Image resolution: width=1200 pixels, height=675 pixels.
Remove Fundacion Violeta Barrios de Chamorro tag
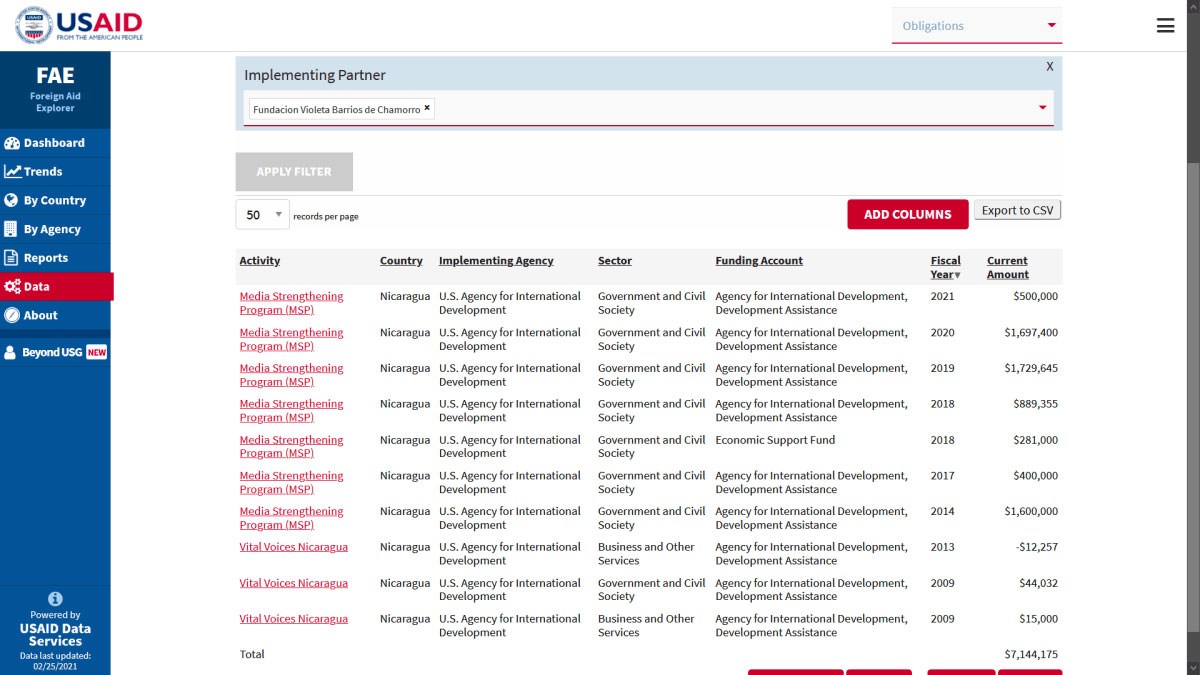click(x=427, y=108)
